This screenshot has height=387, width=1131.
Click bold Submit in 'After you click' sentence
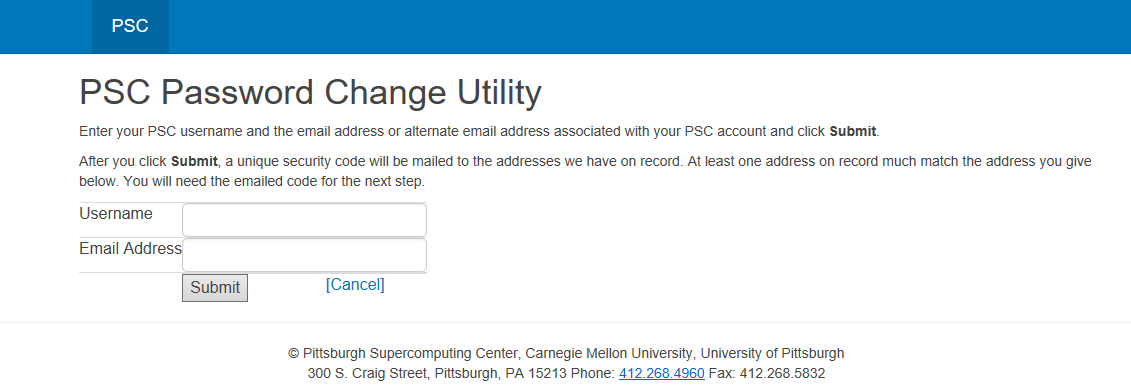[194, 161]
